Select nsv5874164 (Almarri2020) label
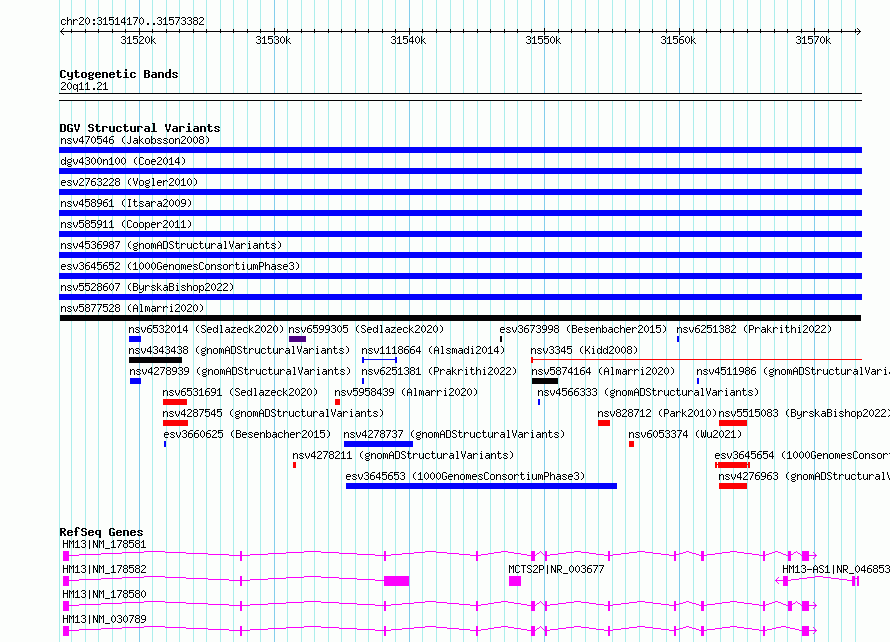The height and width of the screenshot is (642, 890). click(x=603, y=371)
